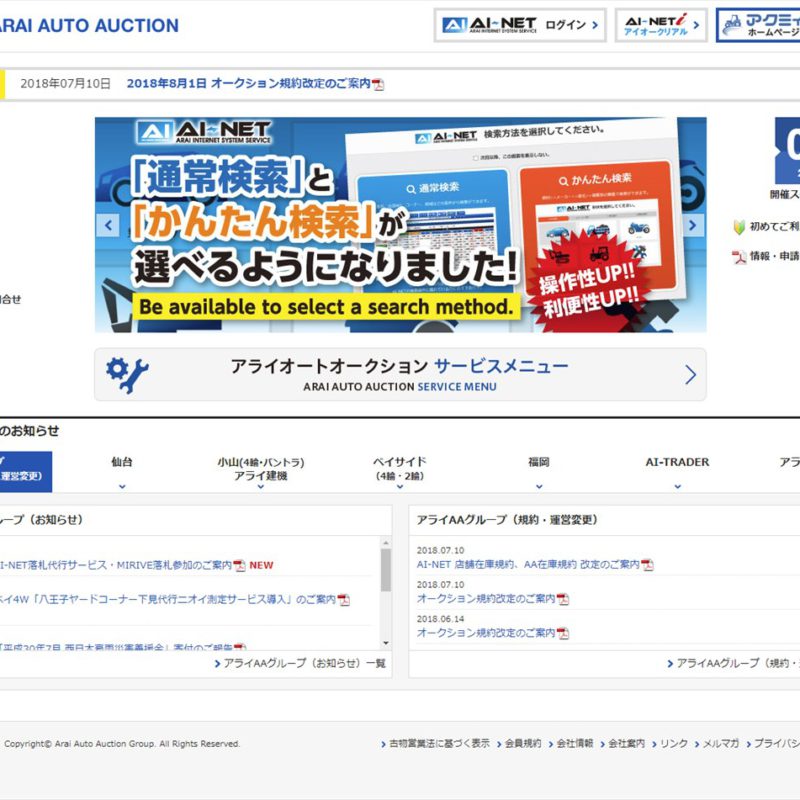Open 2018.06.14 オークション規約改定のご案内 link
Viewport: 800px width, 800px height.
486,633
